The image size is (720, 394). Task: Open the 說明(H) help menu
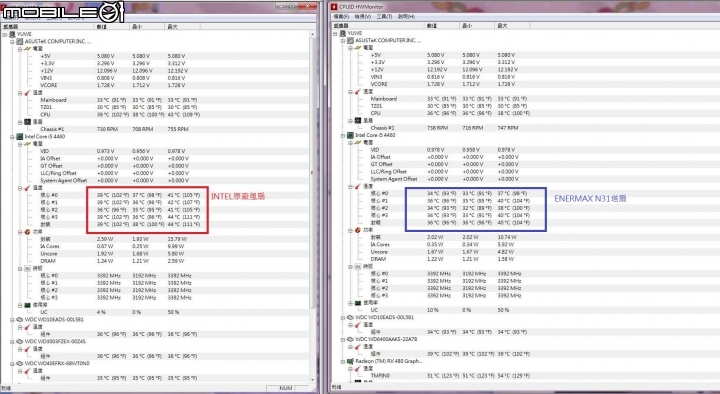coord(406,17)
